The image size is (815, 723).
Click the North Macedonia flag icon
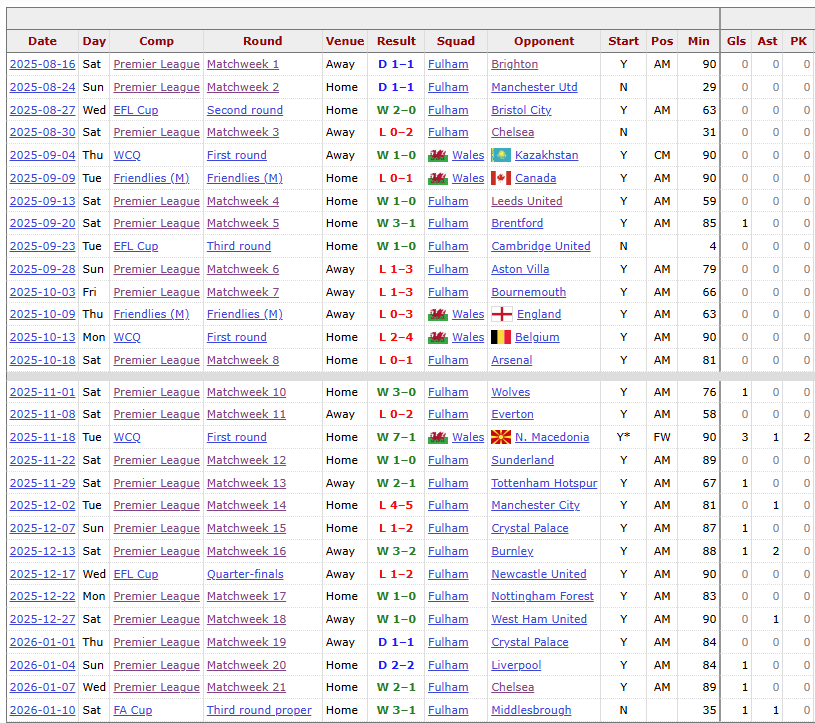pyautogui.click(x=501, y=437)
